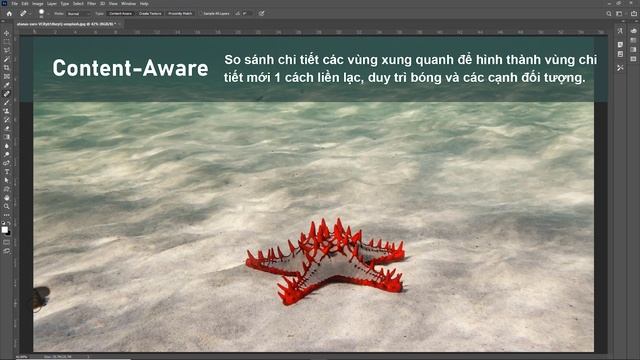Viewport: 640px width, 360px height.
Task: Select the Move tool
Action: [7, 33]
